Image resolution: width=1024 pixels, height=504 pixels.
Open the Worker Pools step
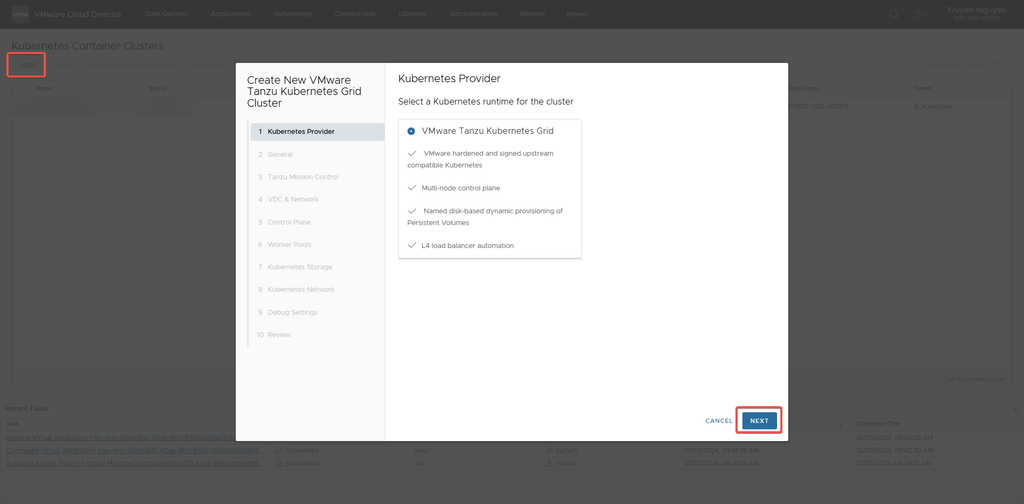tap(289, 244)
